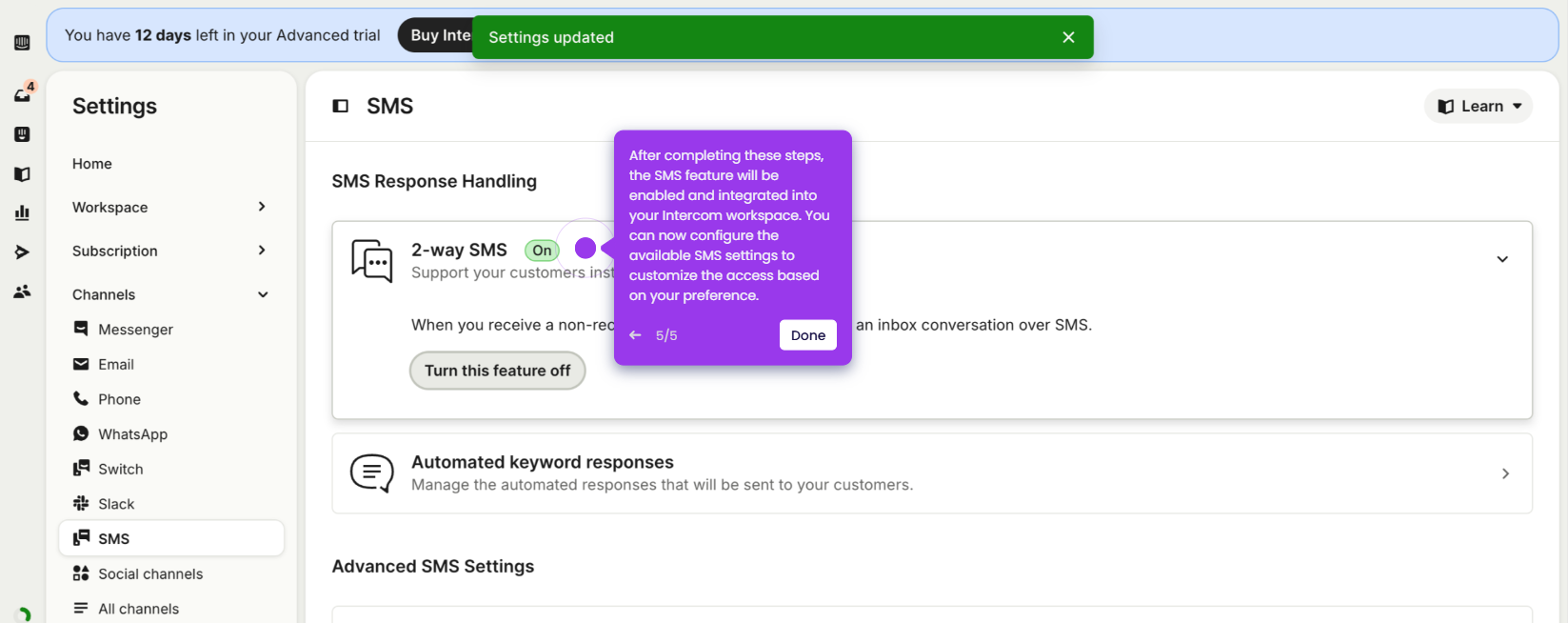Open the Fin AI agent icon in sidebar
The width and height of the screenshot is (1568, 623).
coord(22,134)
